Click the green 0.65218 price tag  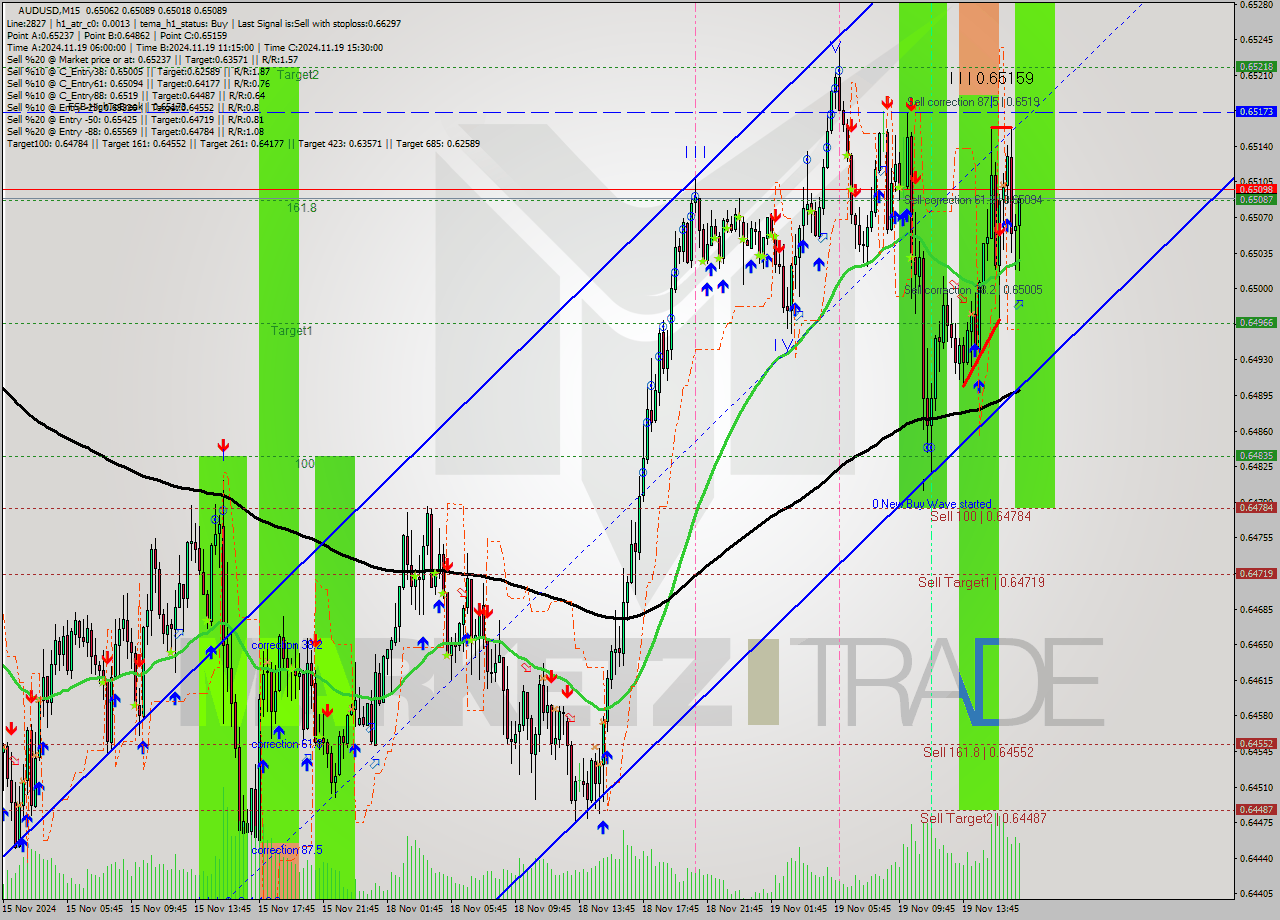pyautogui.click(x=1255, y=67)
